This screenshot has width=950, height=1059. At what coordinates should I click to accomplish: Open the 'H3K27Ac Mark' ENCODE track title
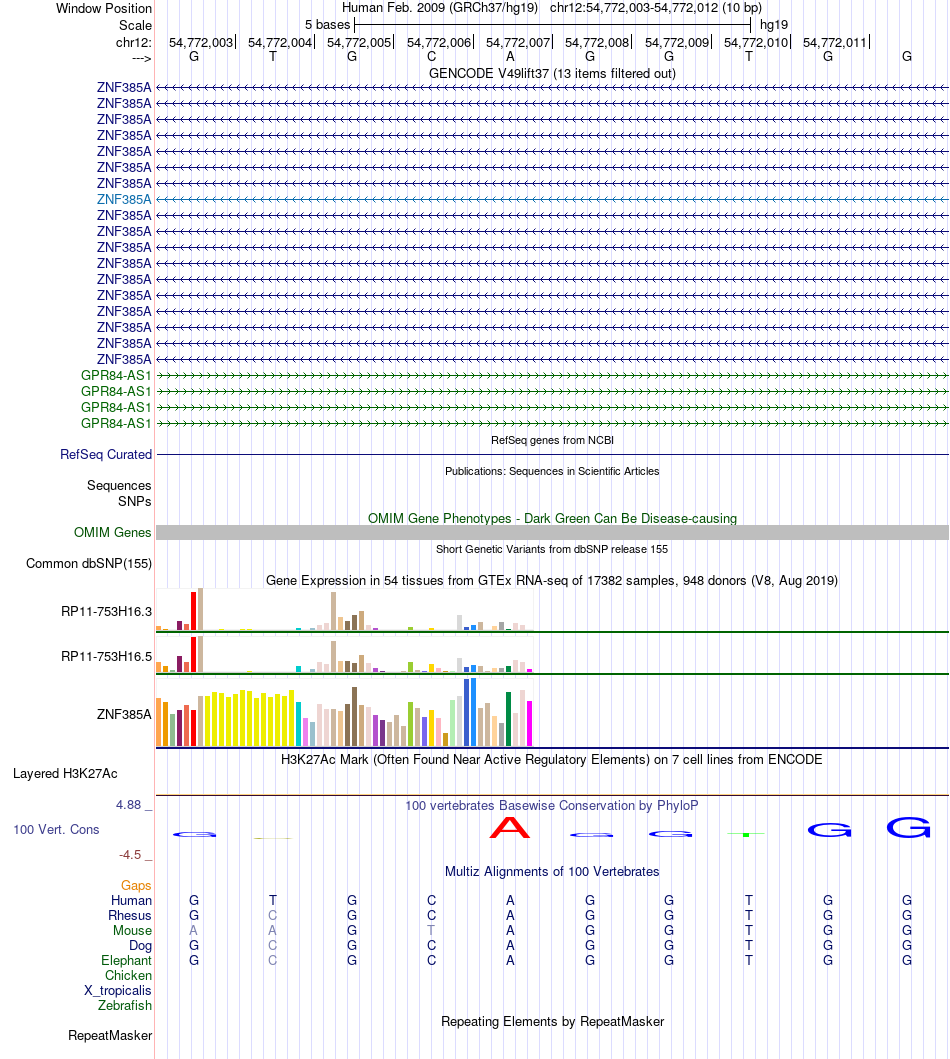[552, 759]
